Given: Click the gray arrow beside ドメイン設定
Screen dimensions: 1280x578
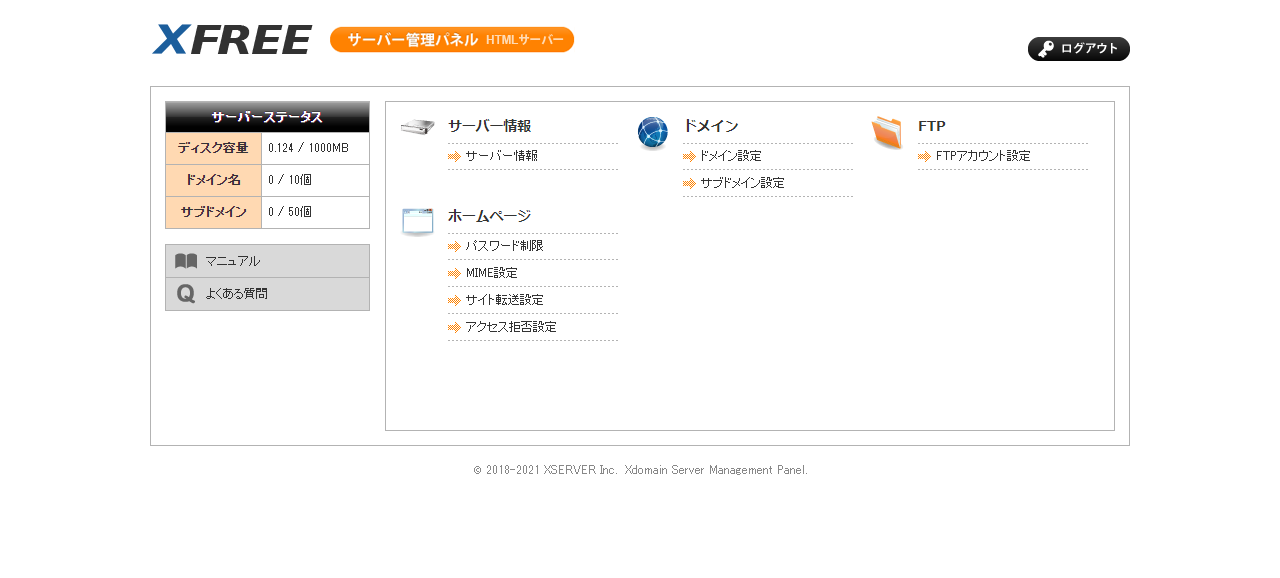Looking at the screenshot, I should (x=689, y=157).
